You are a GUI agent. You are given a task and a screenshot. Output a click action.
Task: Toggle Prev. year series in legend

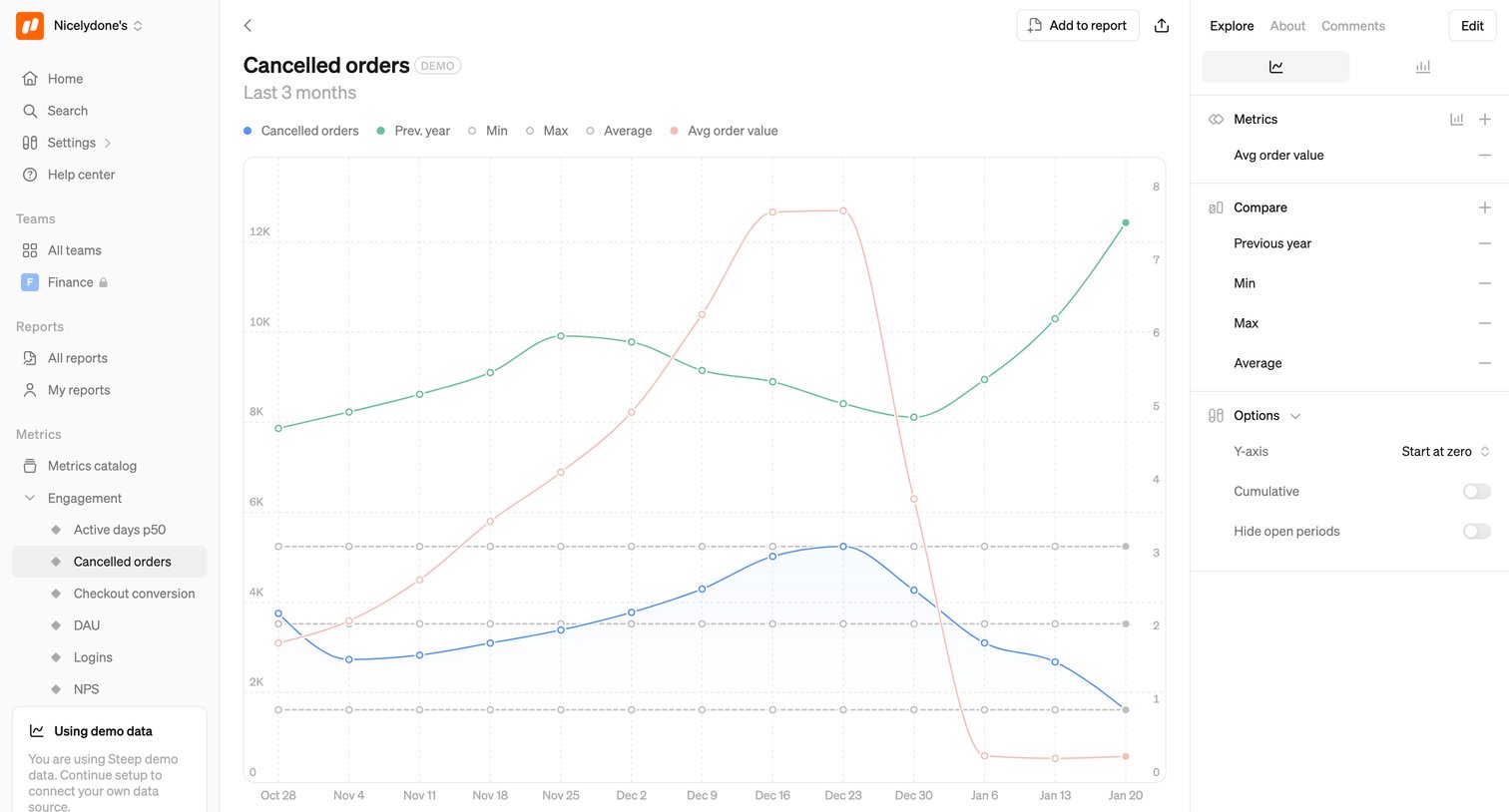(413, 131)
